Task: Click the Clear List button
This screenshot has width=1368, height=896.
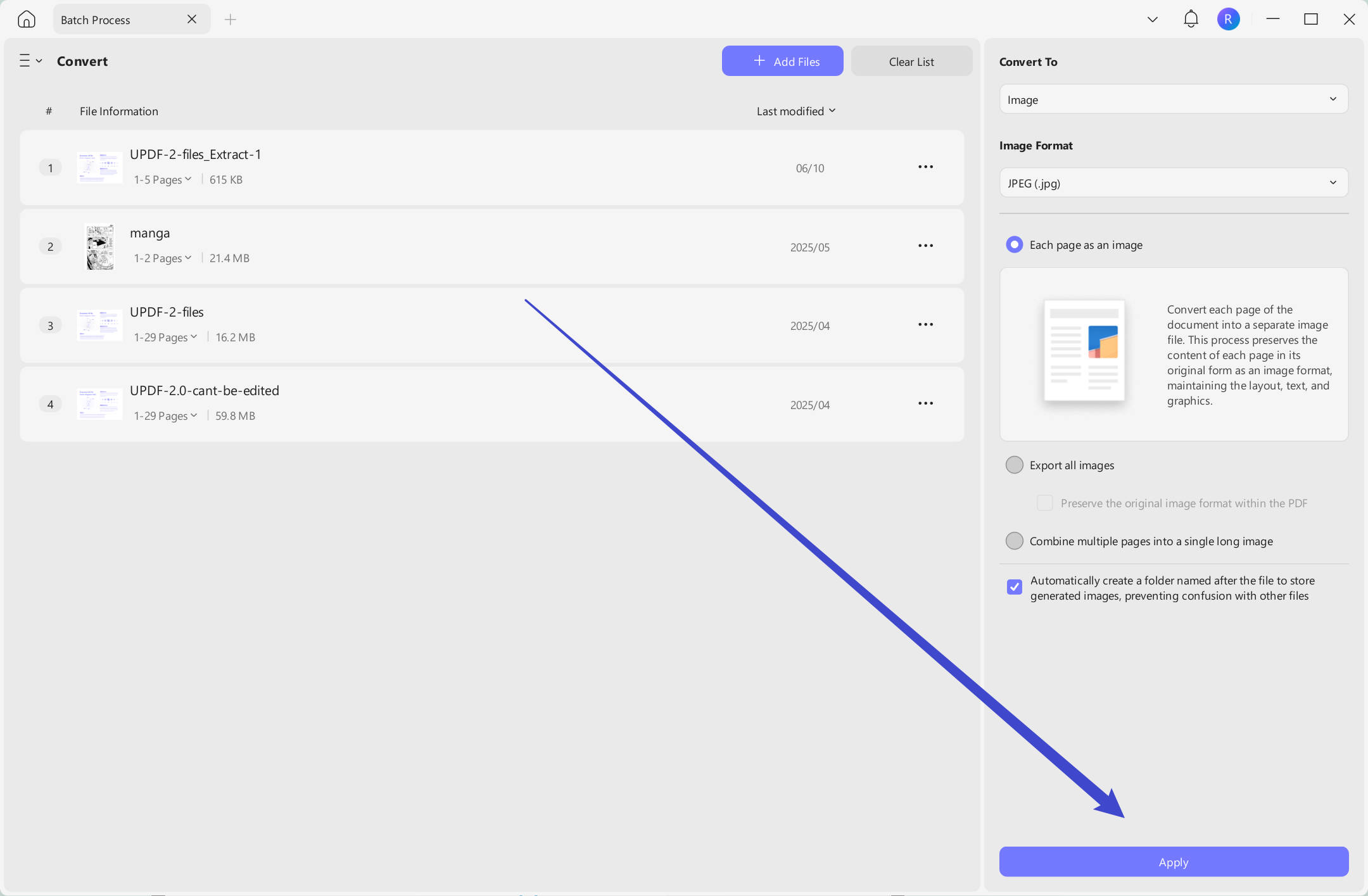Action: tap(911, 61)
